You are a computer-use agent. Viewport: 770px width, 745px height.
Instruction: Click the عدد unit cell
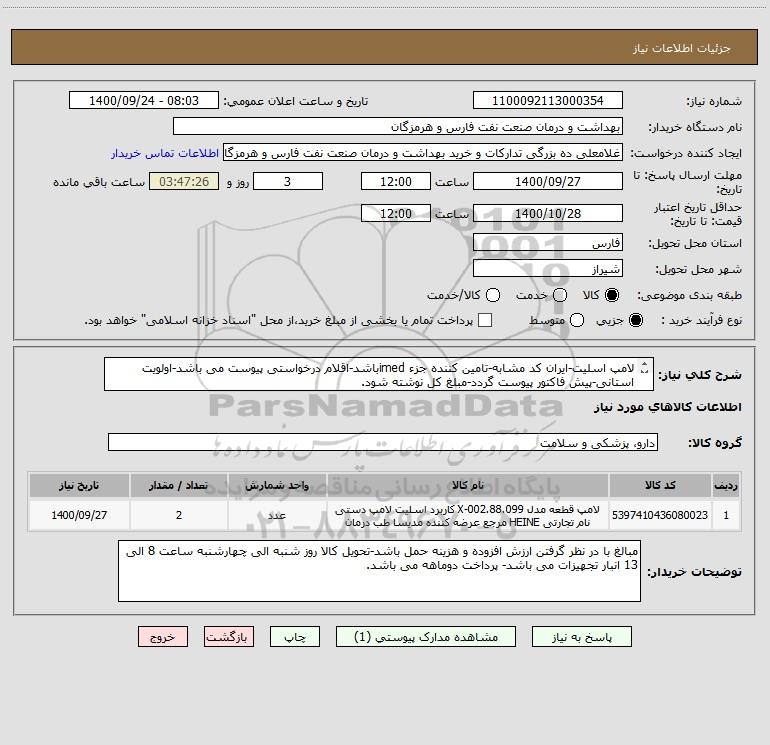point(277,515)
